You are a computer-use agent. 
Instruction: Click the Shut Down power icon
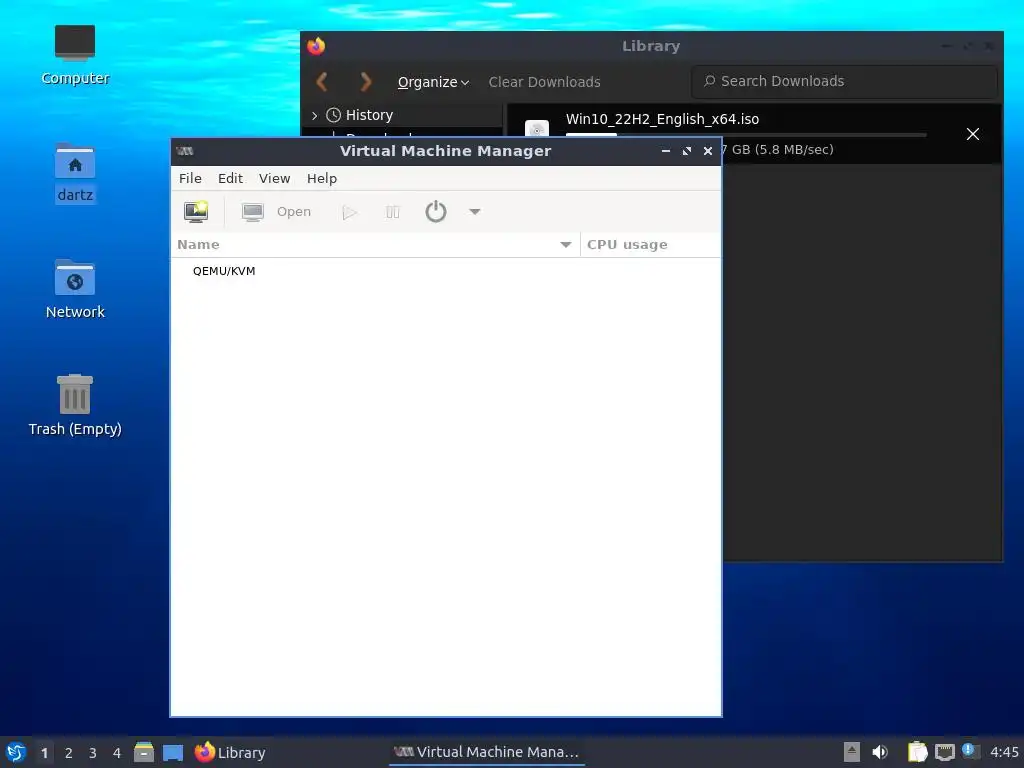click(x=436, y=212)
